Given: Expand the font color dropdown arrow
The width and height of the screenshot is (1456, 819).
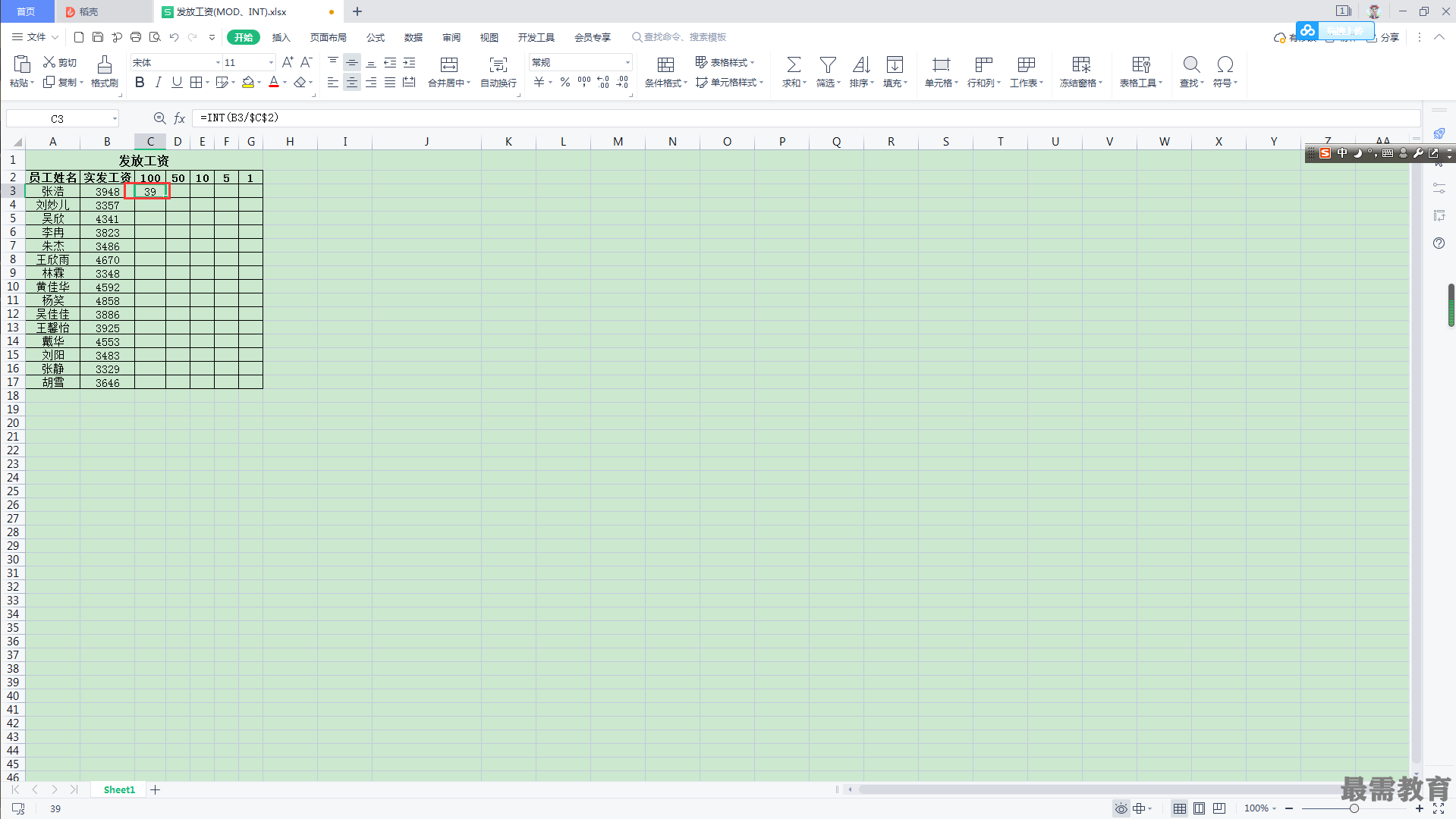Looking at the screenshot, I should pos(285,83).
